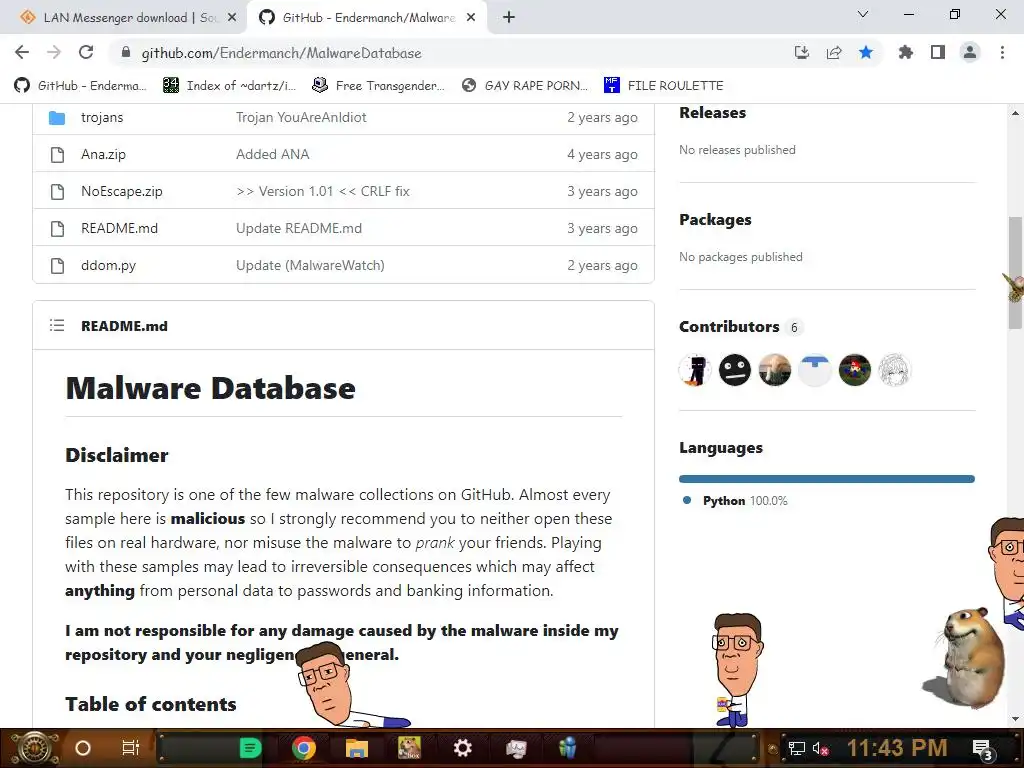Image resolution: width=1024 pixels, height=768 pixels.
Task: Expand the tab search chevron
Action: [863, 14]
